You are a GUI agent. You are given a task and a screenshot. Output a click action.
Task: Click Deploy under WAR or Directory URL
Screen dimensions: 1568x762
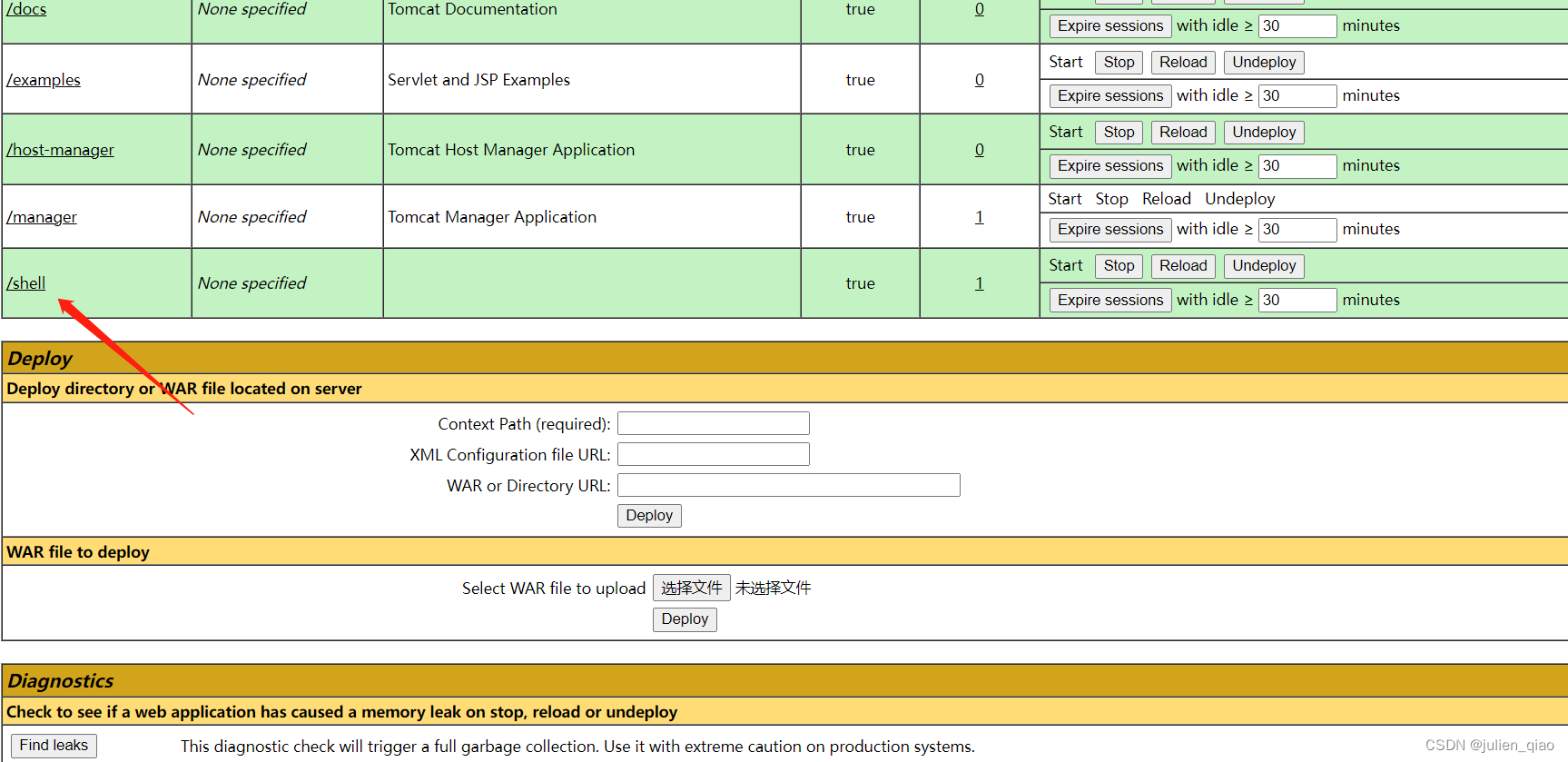coord(649,516)
